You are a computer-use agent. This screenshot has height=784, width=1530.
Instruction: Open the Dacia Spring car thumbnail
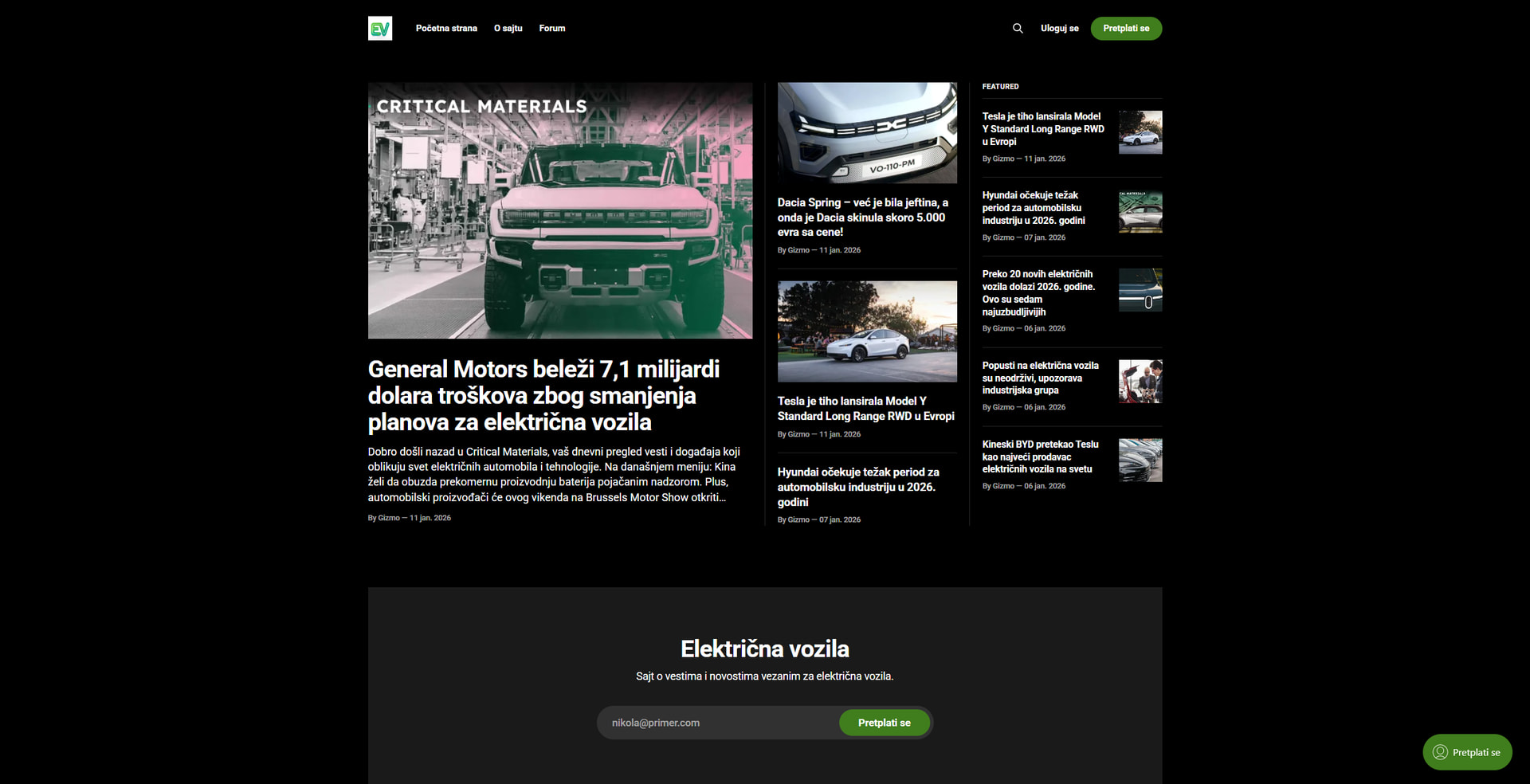coord(867,133)
